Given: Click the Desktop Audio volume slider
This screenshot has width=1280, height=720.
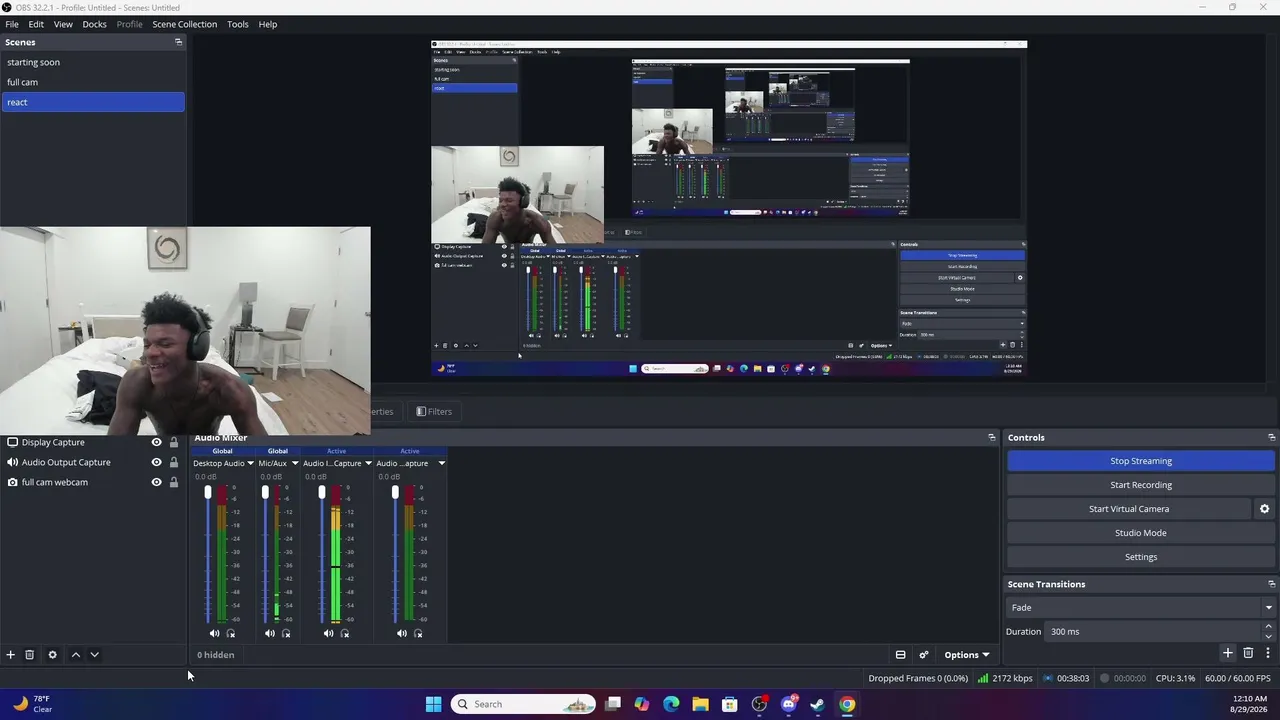Looking at the screenshot, I should pos(208,555).
